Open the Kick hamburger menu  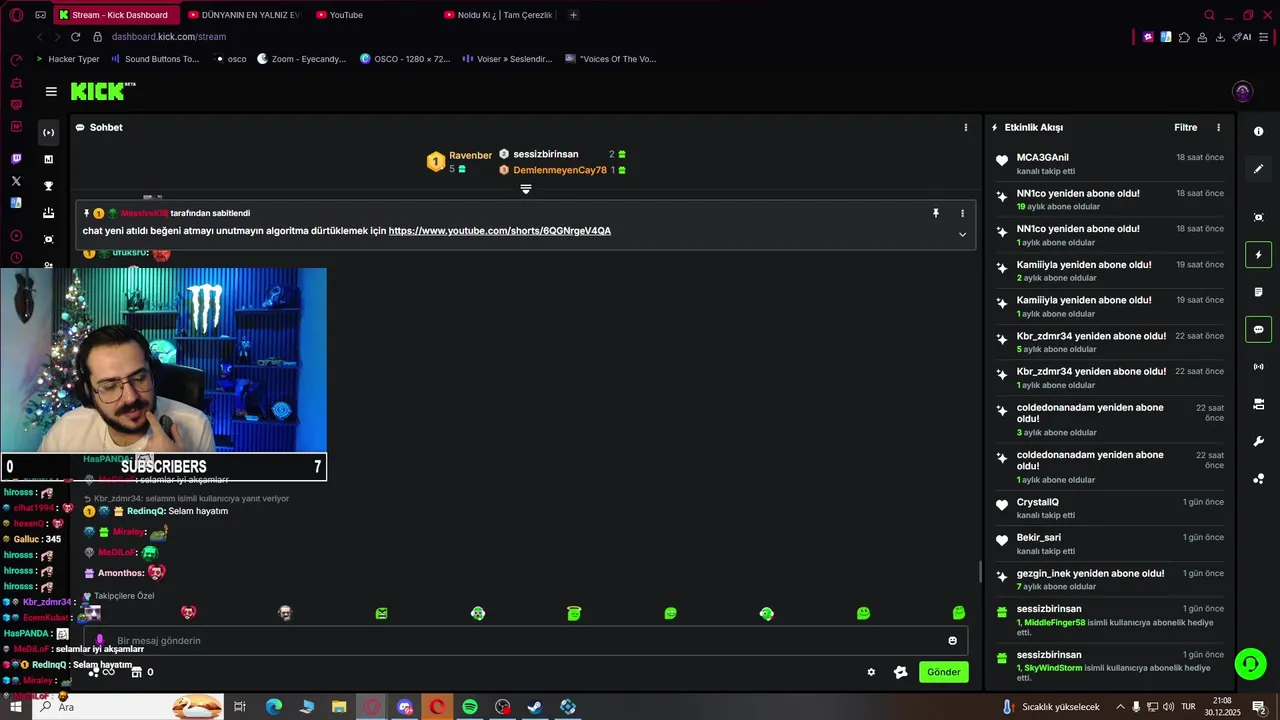51,91
